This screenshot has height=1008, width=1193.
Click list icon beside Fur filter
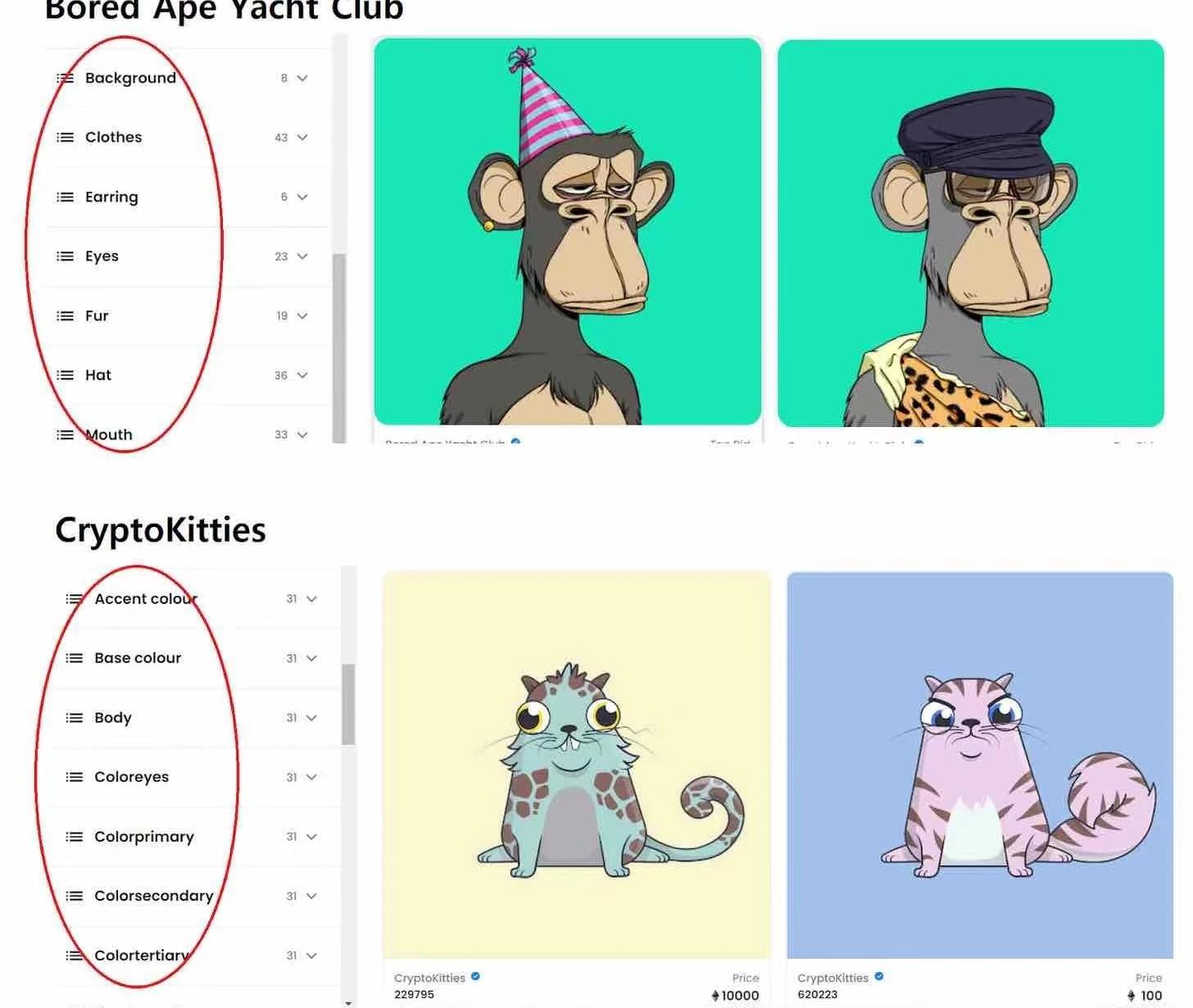pos(65,316)
